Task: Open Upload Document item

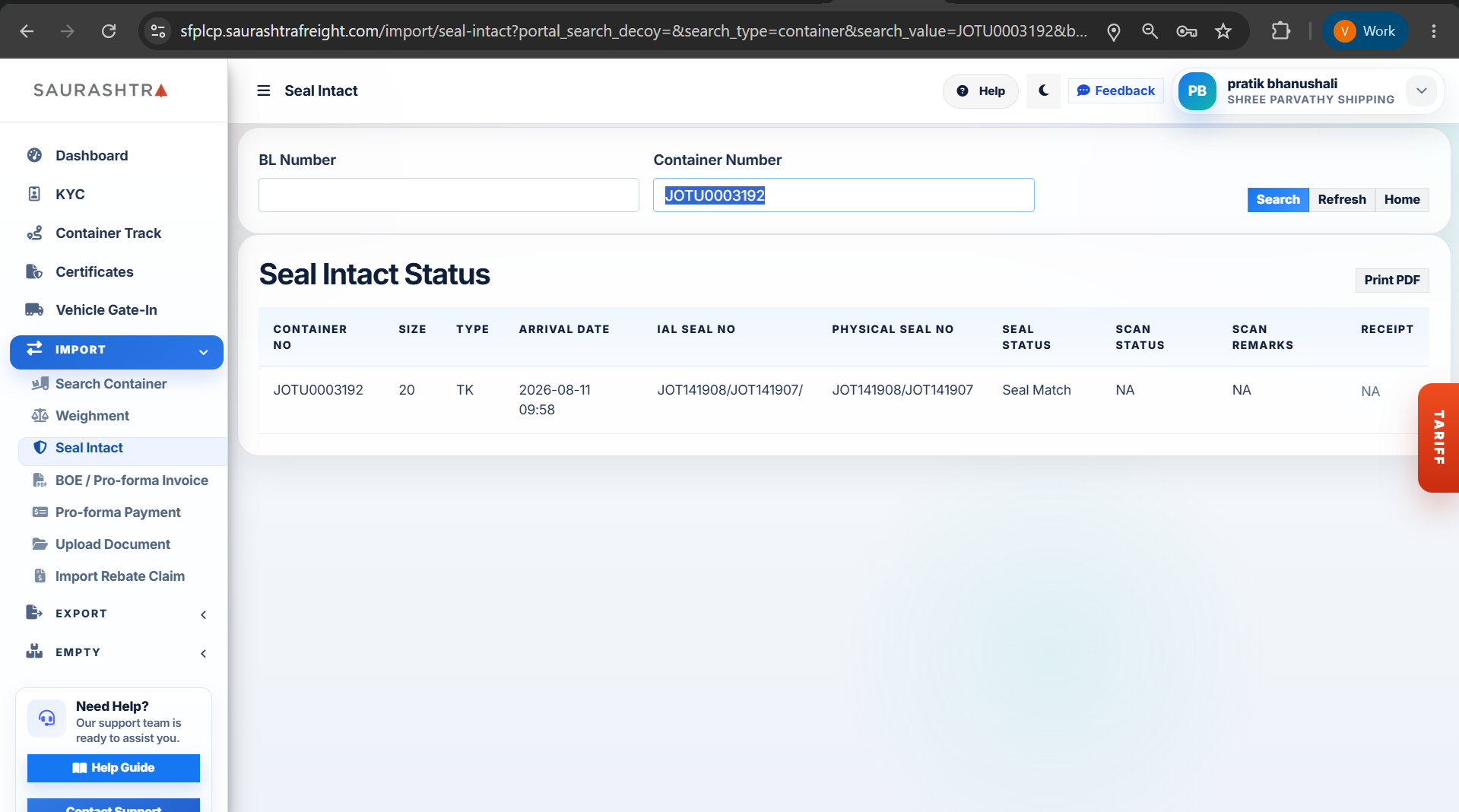Action: pos(113,544)
